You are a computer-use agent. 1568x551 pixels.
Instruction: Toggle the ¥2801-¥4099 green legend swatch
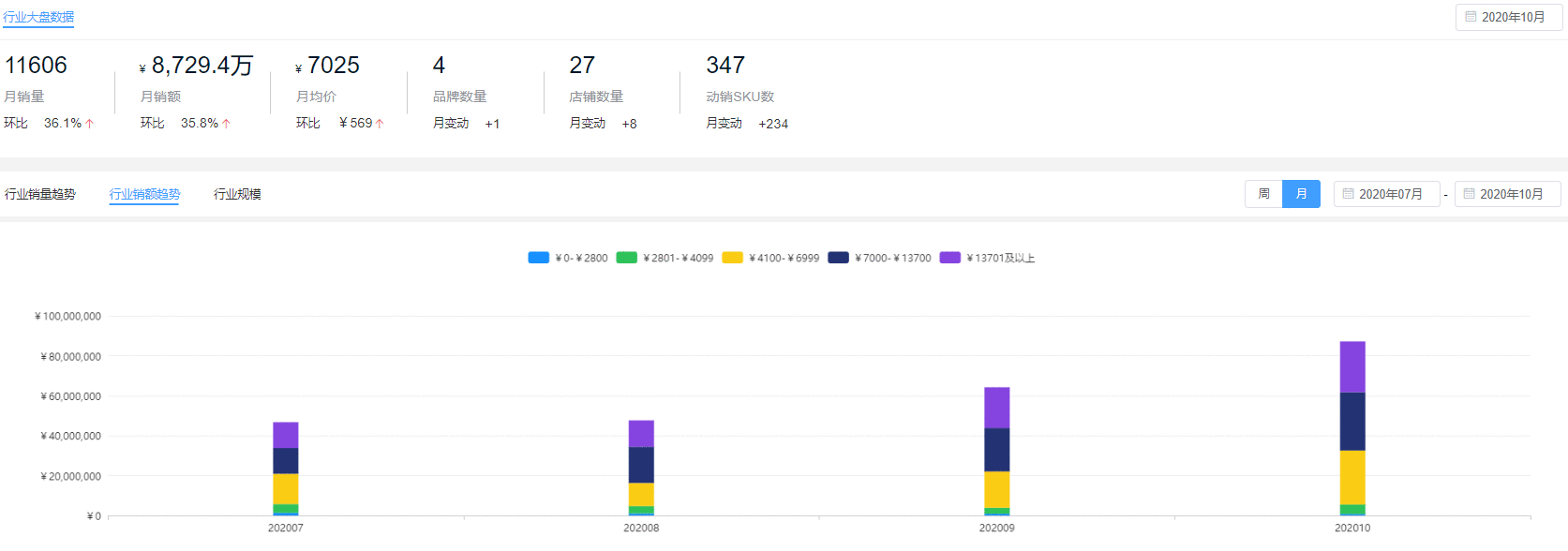tap(626, 258)
